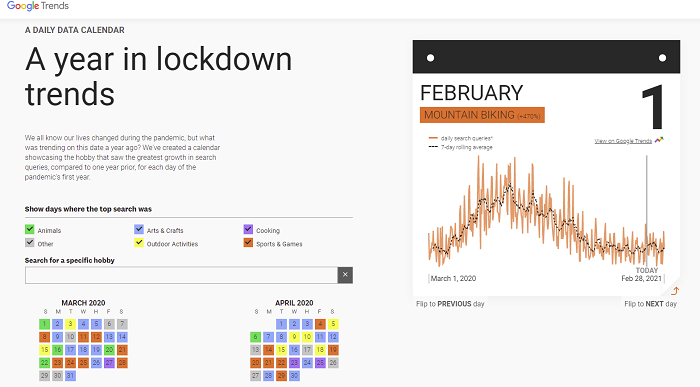Select March 29 in the March 2020 calendar
This screenshot has width=700, height=387.
45,376
